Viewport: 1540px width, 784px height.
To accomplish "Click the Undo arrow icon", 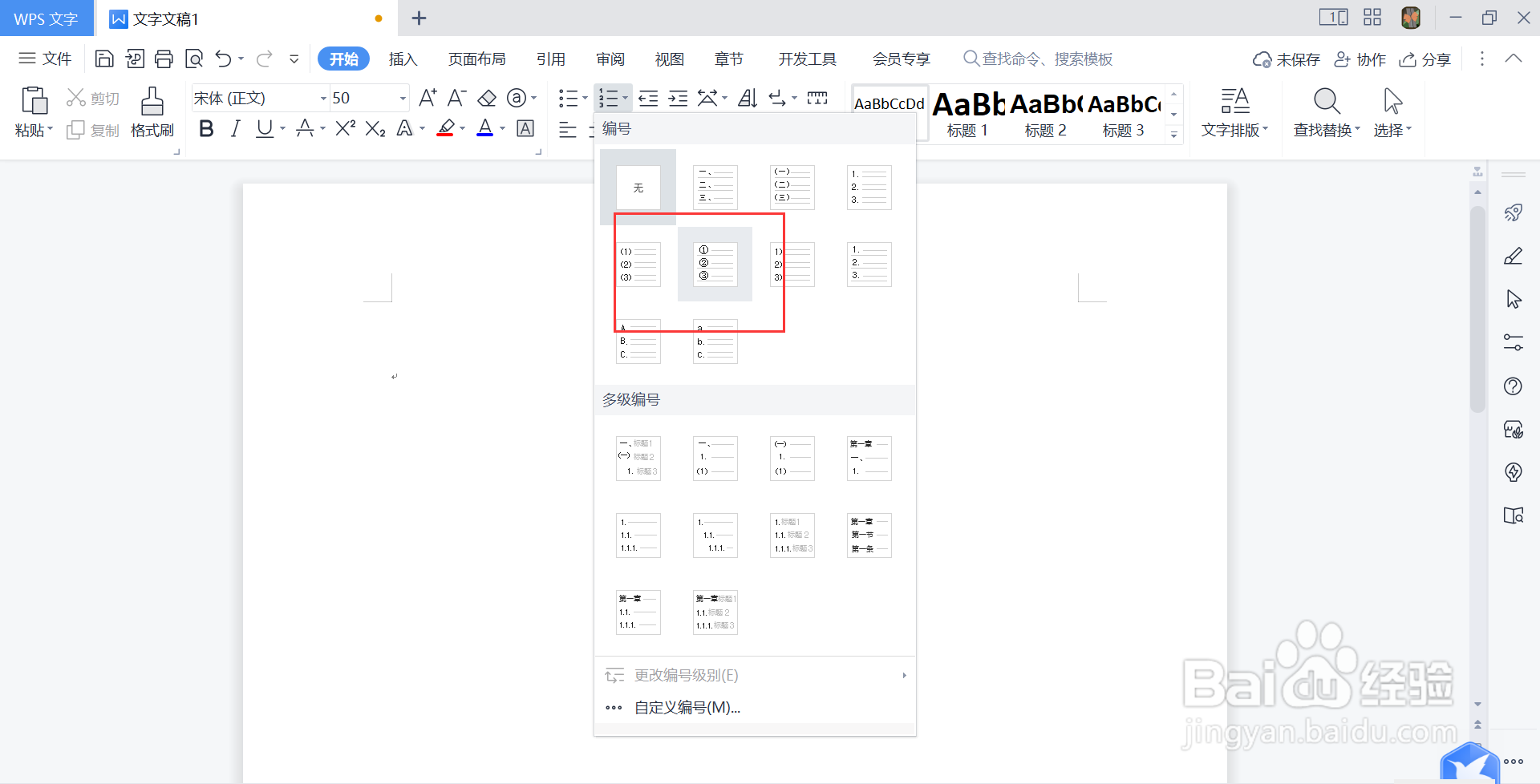I will (x=223, y=59).
